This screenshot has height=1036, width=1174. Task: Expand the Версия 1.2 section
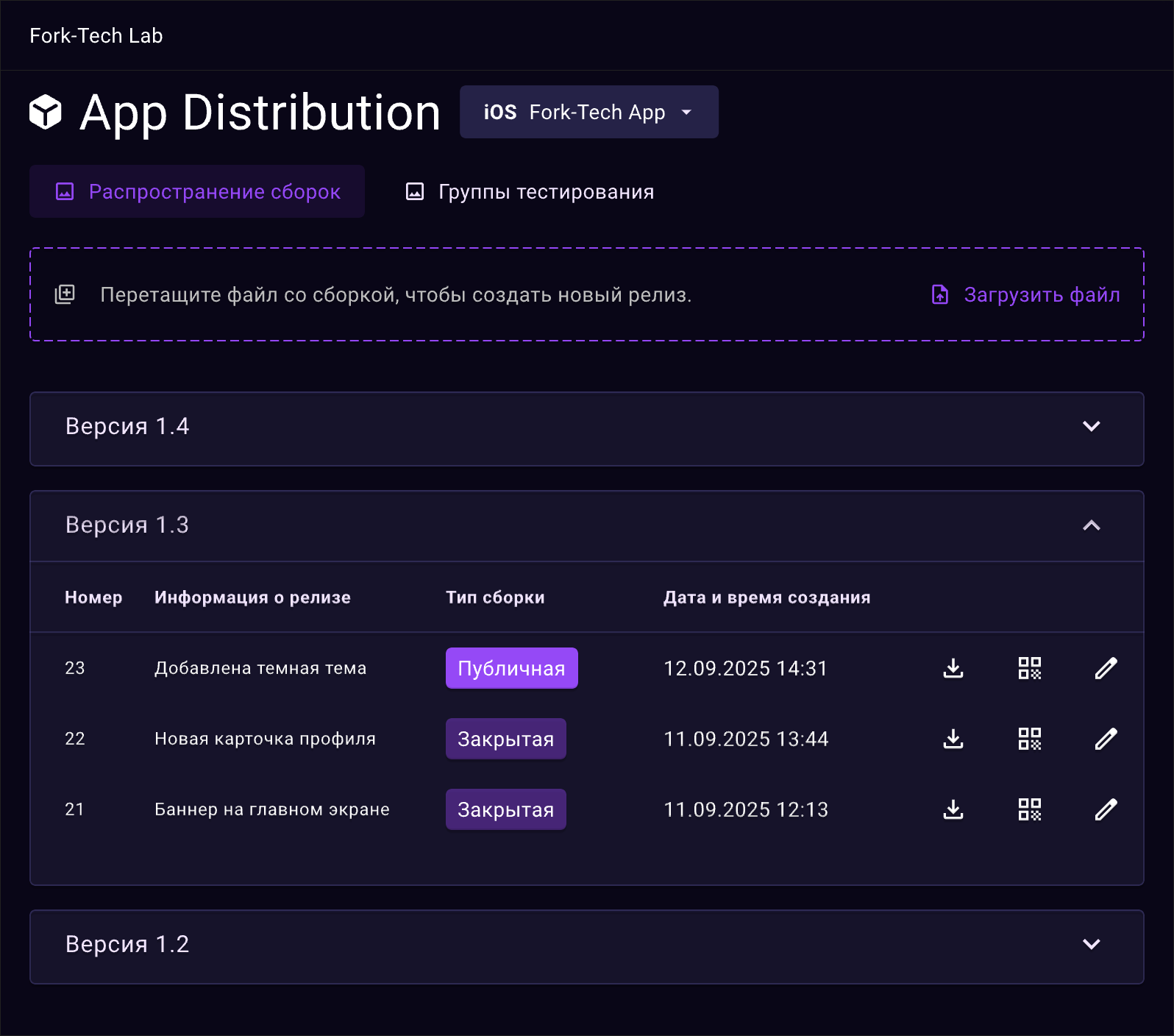1091,945
